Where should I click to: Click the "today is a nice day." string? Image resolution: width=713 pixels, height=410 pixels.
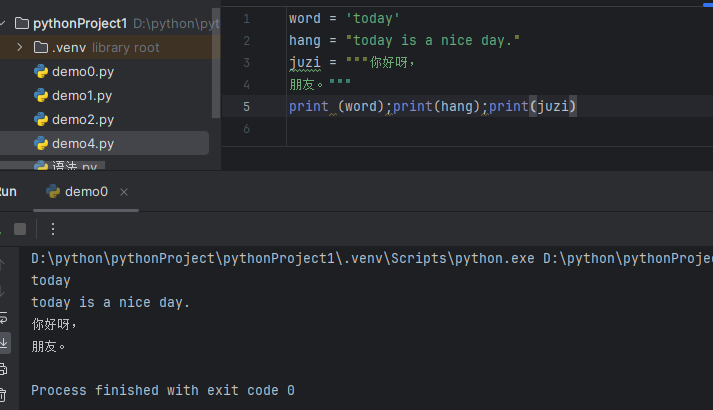tap(432, 40)
